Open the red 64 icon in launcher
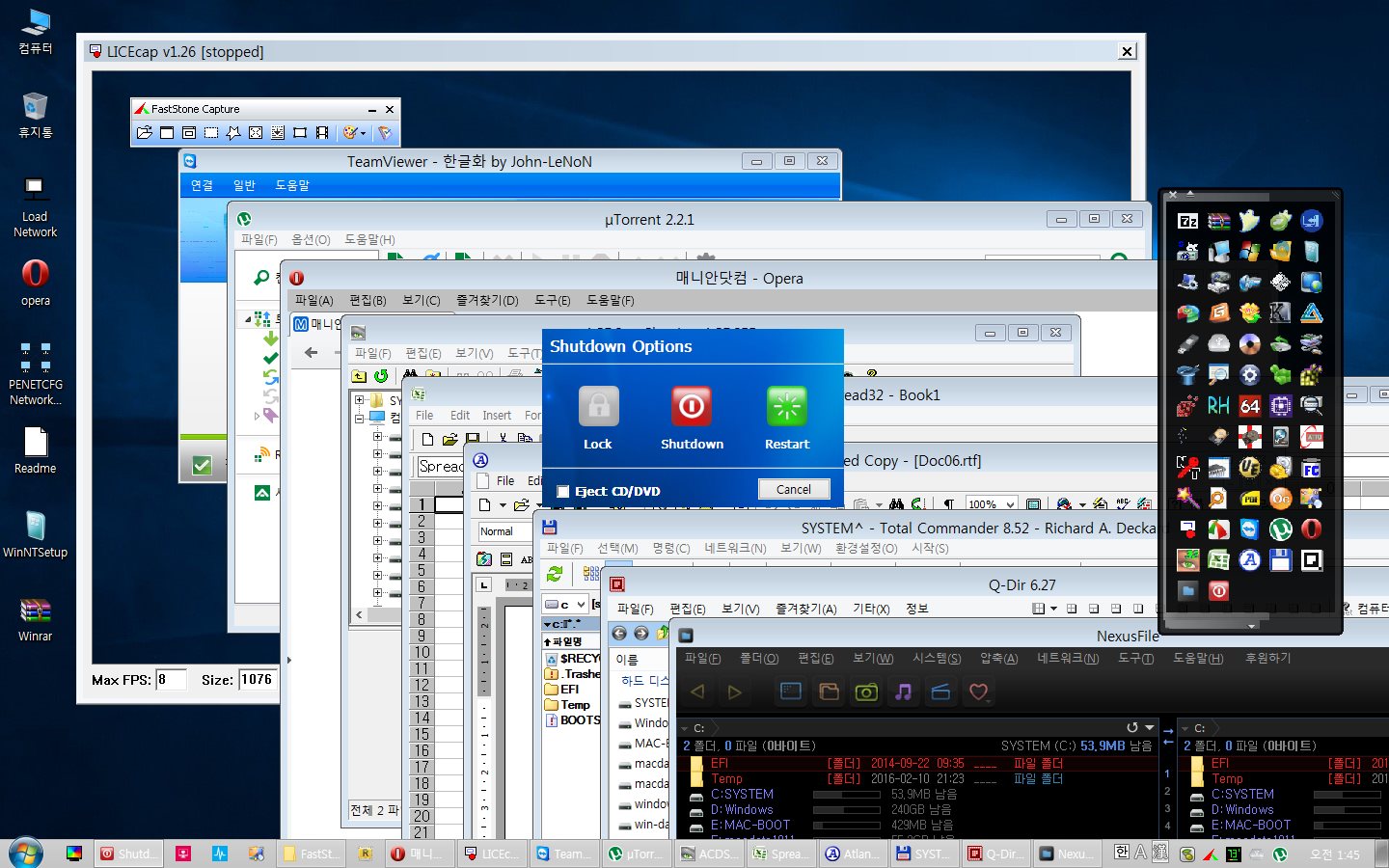This screenshot has height=868, width=1389. (x=1250, y=406)
